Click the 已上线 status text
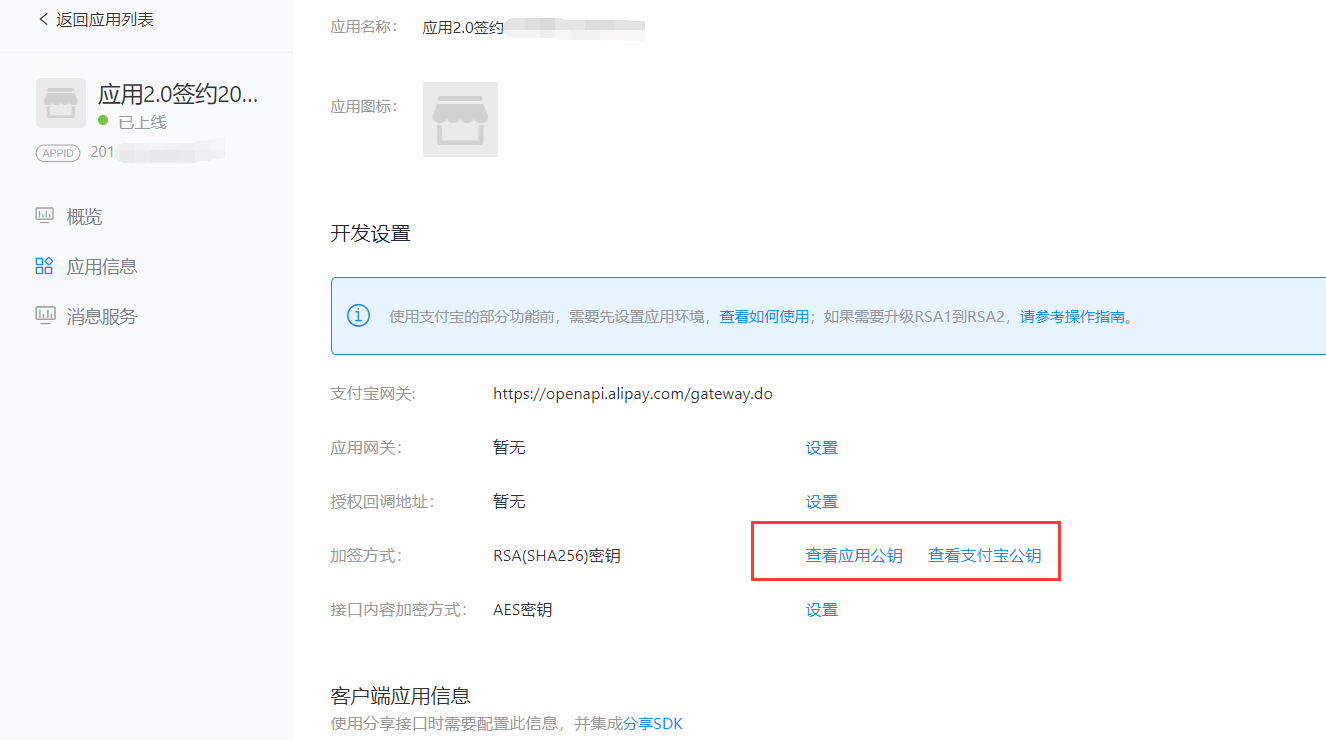 click(142, 122)
